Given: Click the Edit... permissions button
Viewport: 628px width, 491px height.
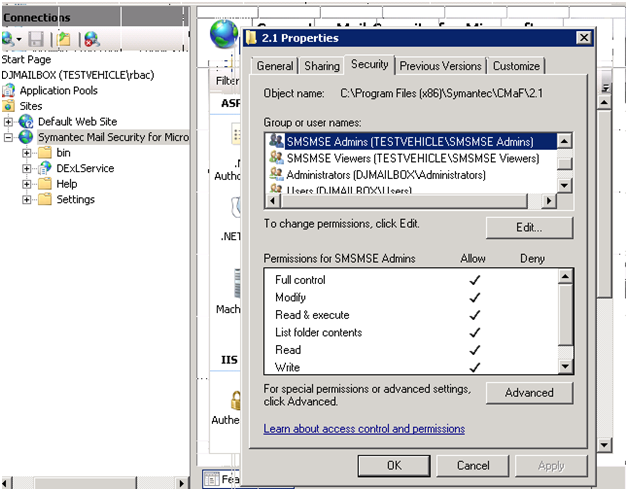Looking at the screenshot, I should pos(529,227).
